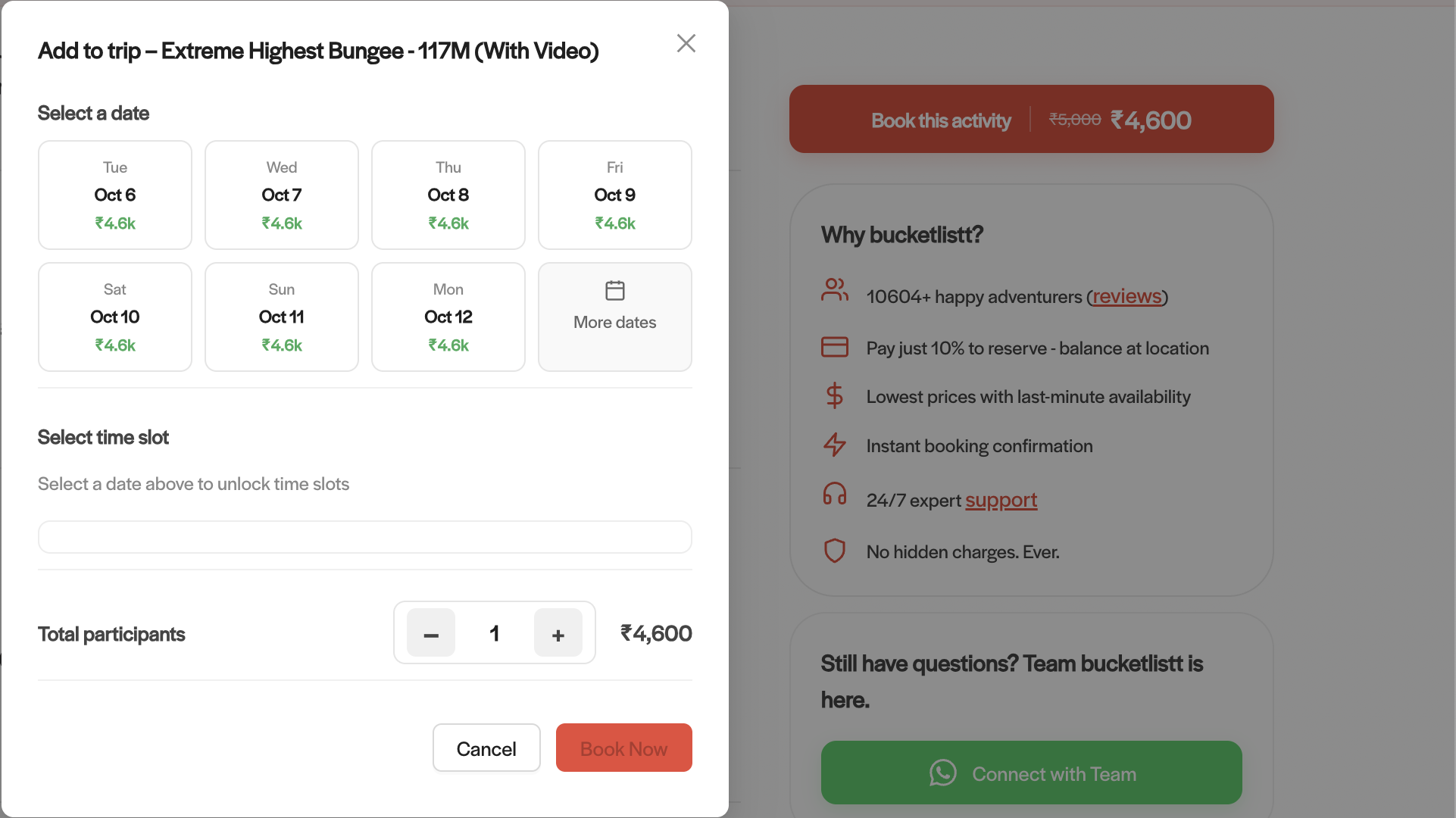1456x818 pixels.
Task: Select Wed Oct 7 date card
Action: click(282, 195)
